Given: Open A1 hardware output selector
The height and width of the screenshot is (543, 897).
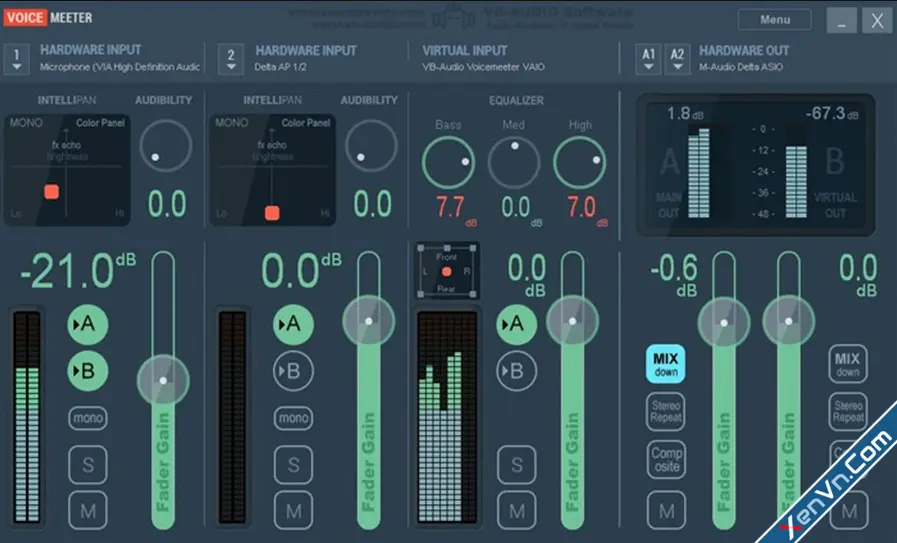Looking at the screenshot, I should click(648, 59).
